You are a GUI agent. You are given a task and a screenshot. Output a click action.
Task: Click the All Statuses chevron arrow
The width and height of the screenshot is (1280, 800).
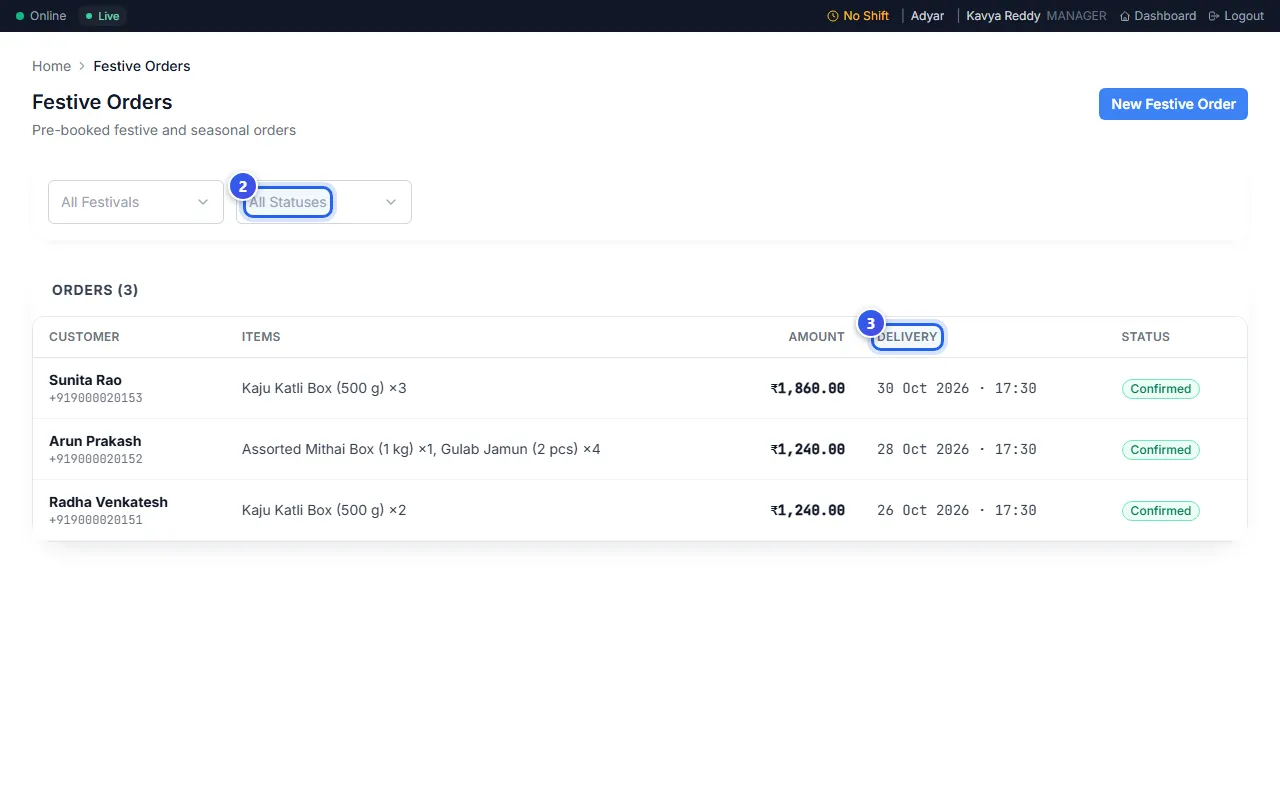click(391, 202)
